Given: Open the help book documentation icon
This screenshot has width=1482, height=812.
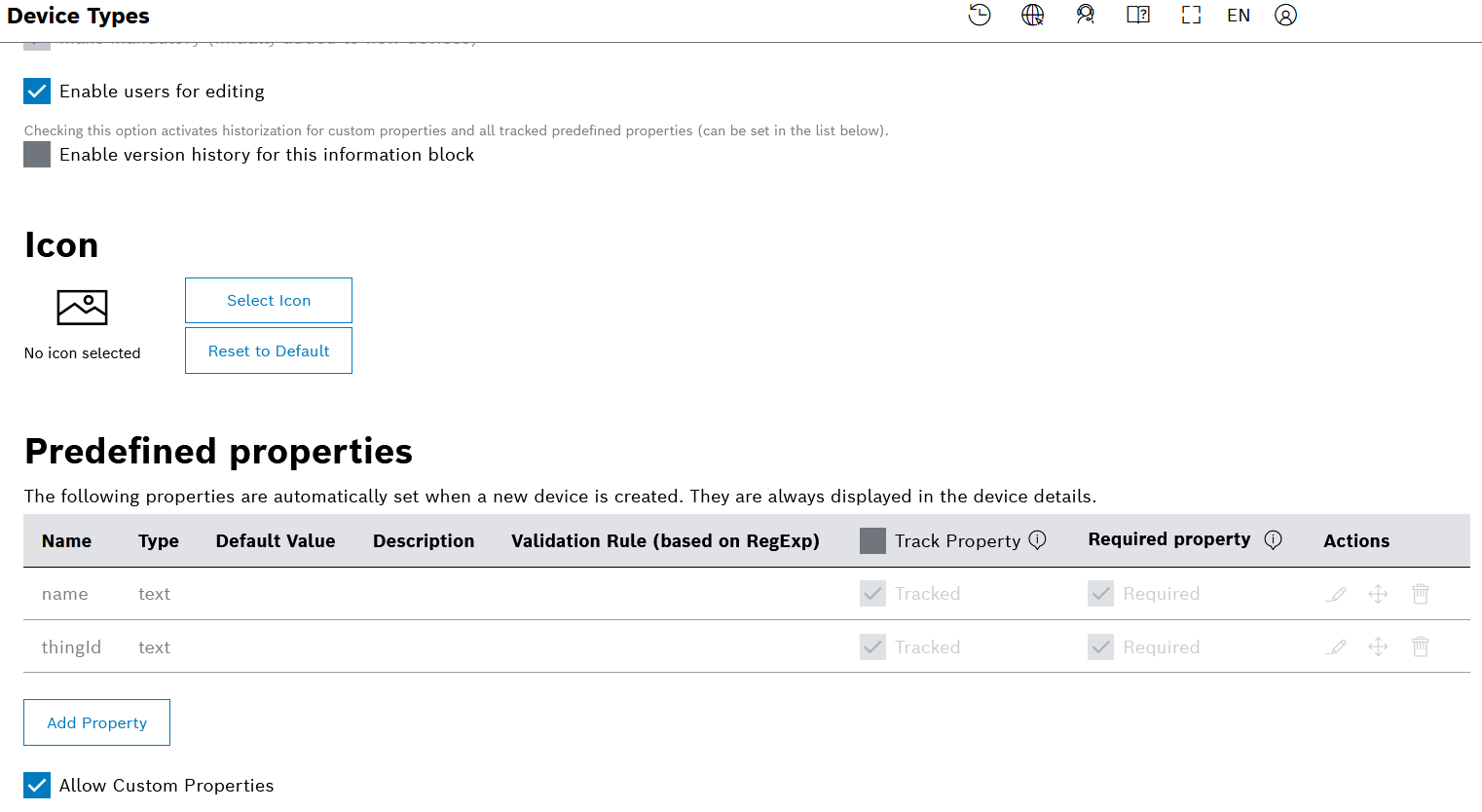Looking at the screenshot, I should click(x=1137, y=16).
